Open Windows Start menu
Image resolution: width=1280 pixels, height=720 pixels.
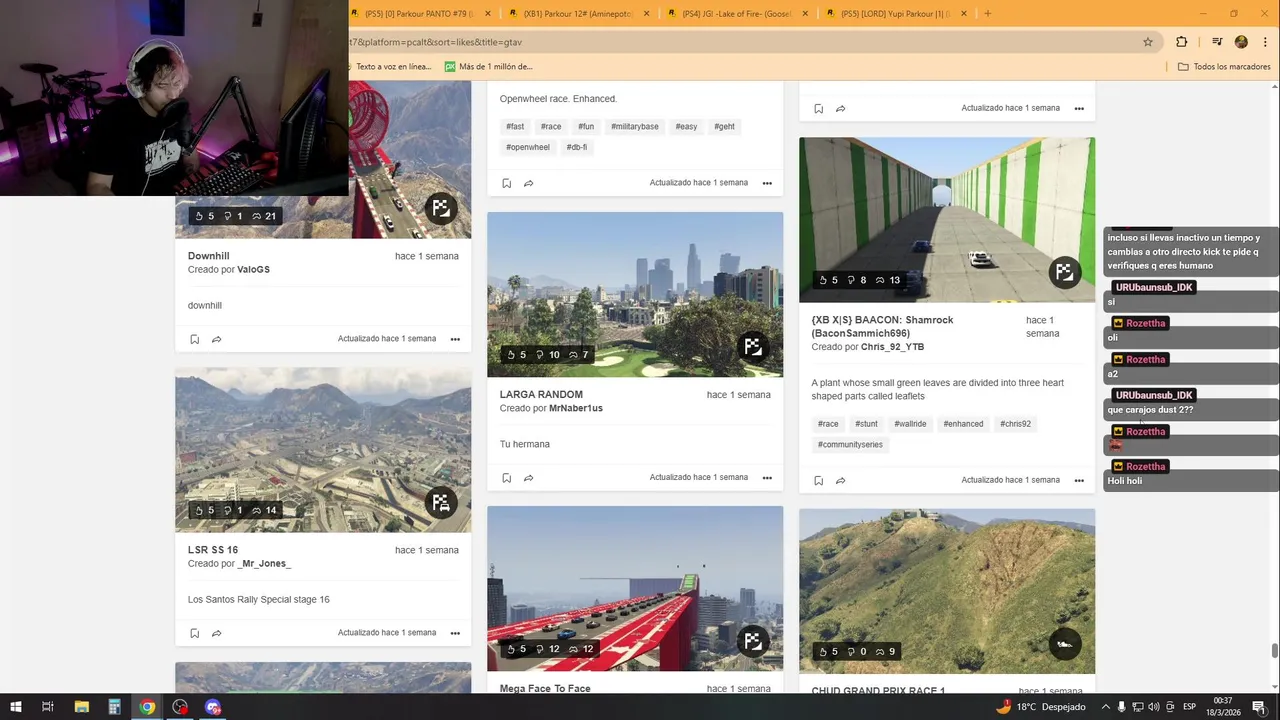[15, 707]
